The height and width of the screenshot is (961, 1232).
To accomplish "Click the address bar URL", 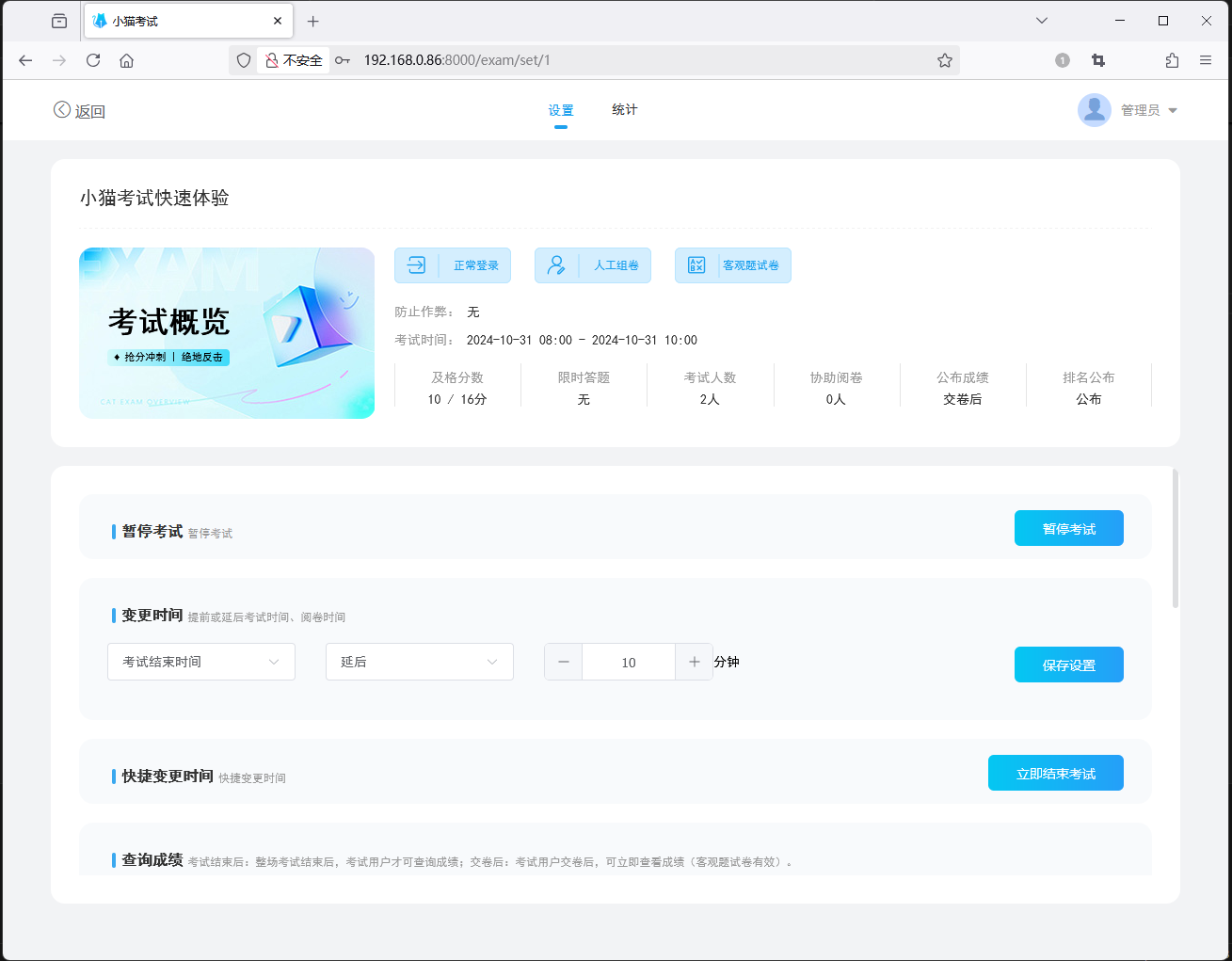I will [x=457, y=60].
